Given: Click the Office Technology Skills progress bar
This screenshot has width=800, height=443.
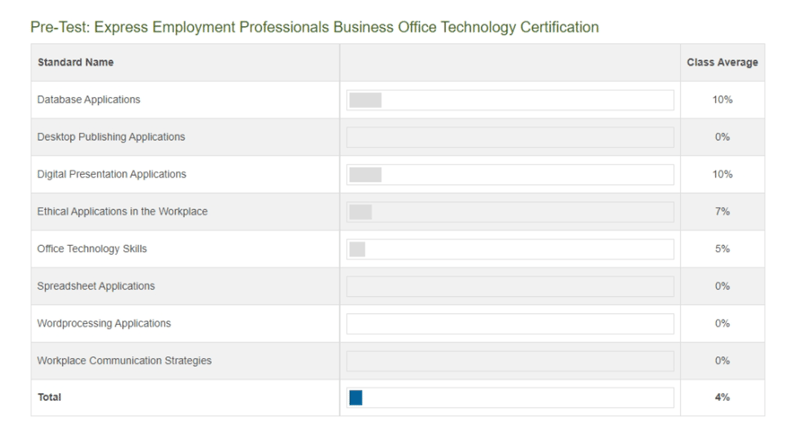Looking at the screenshot, I should tap(510, 249).
